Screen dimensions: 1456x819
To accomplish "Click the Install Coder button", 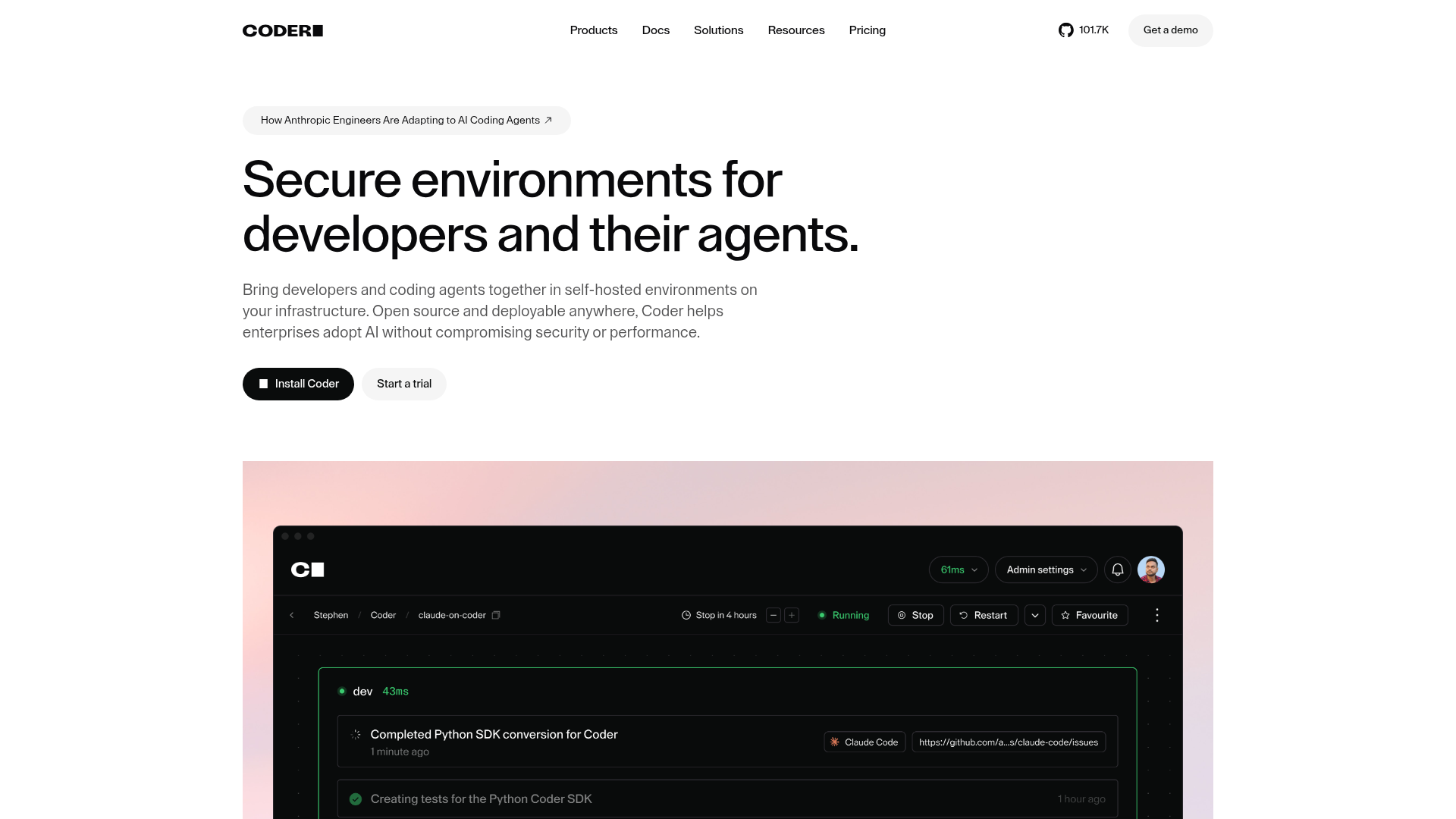I will [x=298, y=384].
